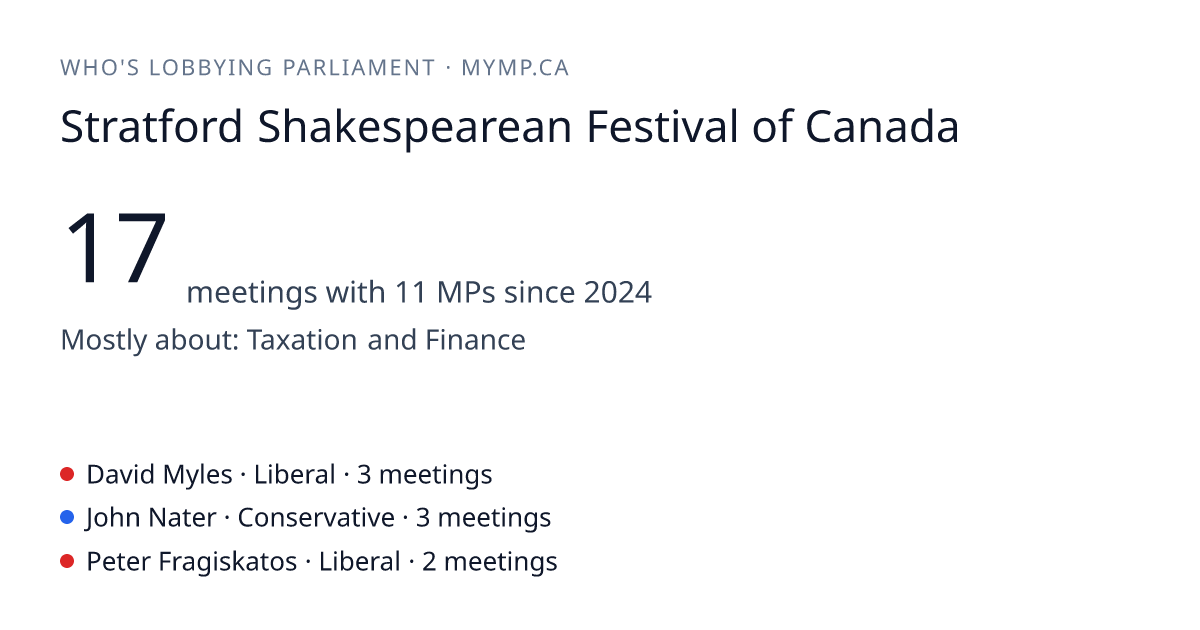
Task: Click the since 2024 text
Action: point(578,293)
